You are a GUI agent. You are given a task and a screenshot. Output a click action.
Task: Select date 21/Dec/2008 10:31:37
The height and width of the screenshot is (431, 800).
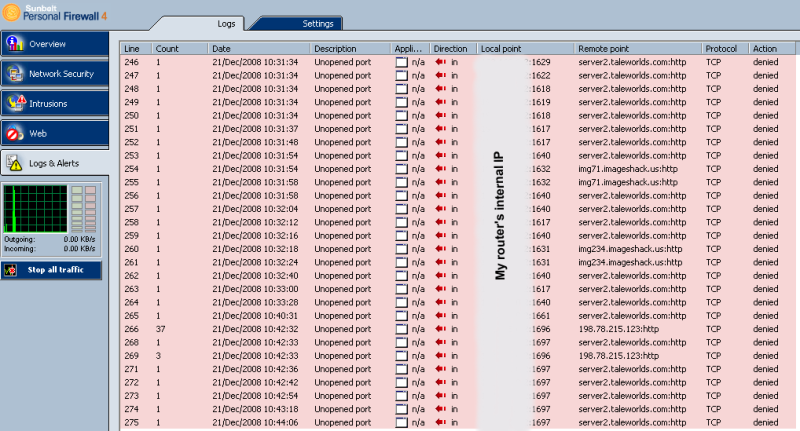[x=255, y=129]
